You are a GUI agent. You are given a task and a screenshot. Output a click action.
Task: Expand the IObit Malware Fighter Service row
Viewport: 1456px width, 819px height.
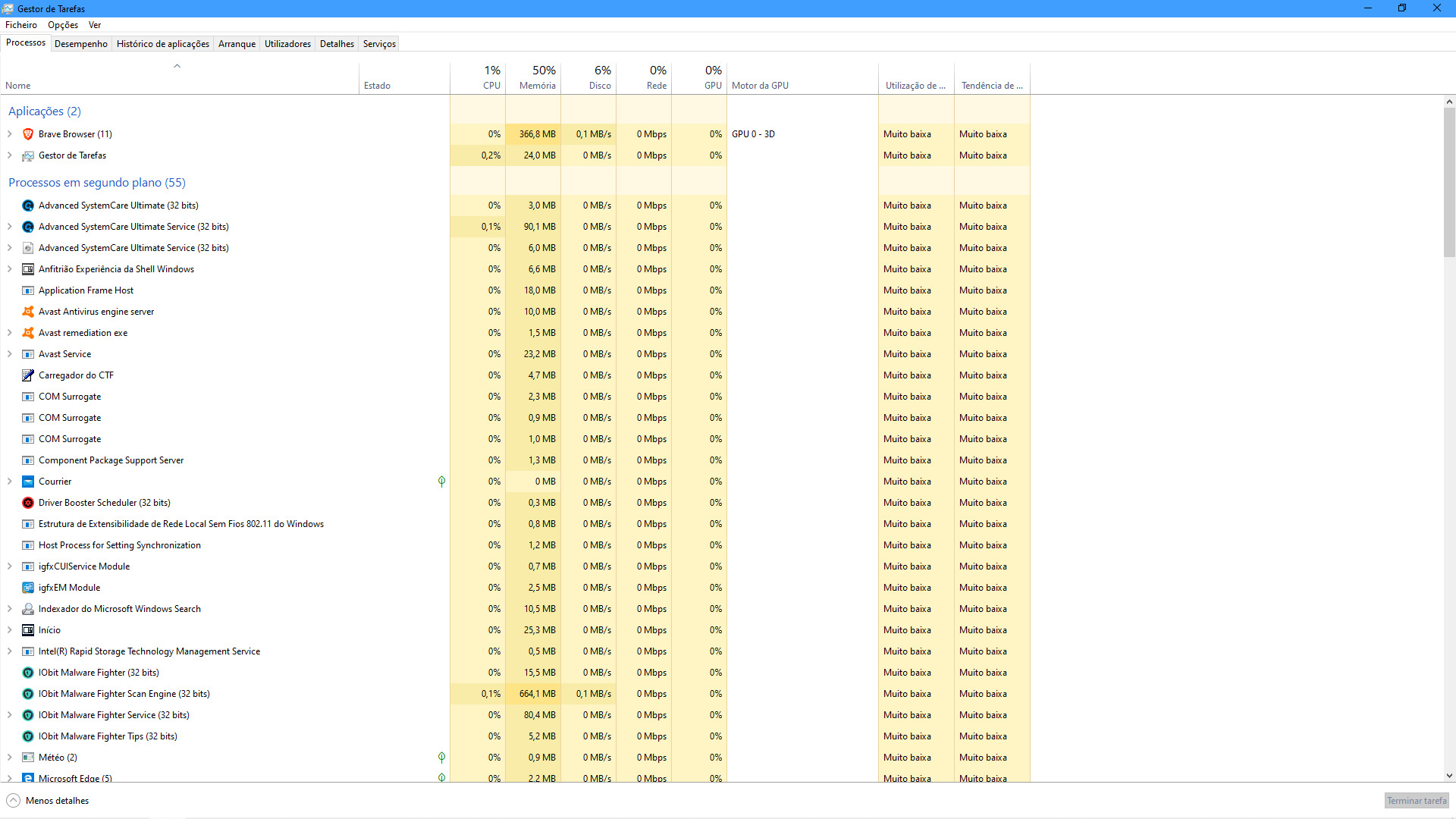tap(10, 715)
